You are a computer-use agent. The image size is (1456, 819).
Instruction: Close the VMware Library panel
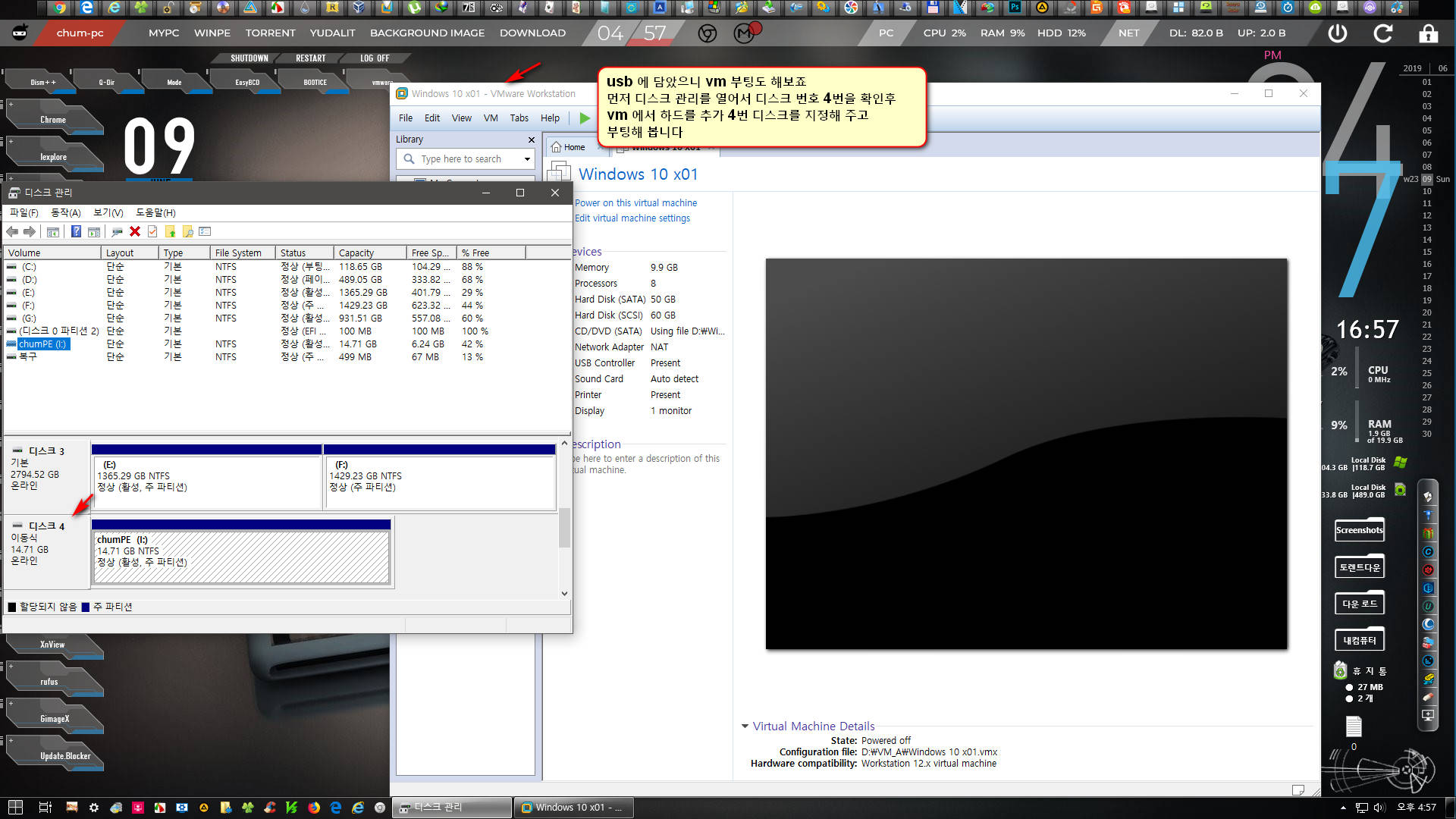coord(531,140)
